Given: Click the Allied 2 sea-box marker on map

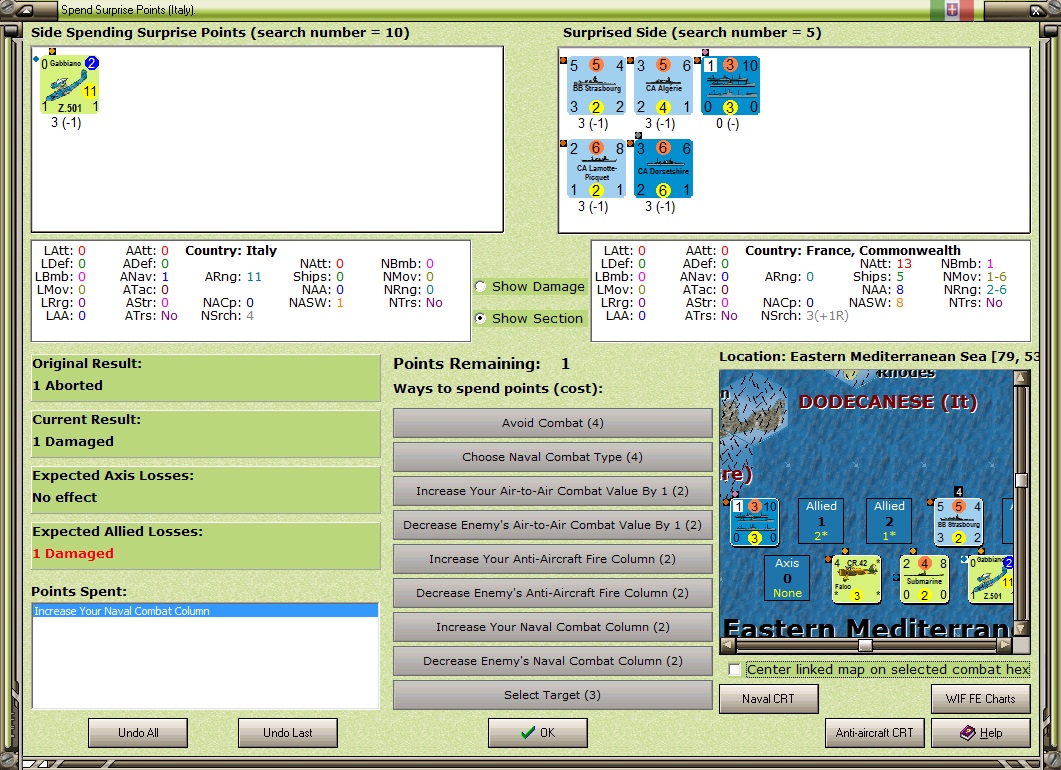Looking at the screenshot, I should point(889,521).
